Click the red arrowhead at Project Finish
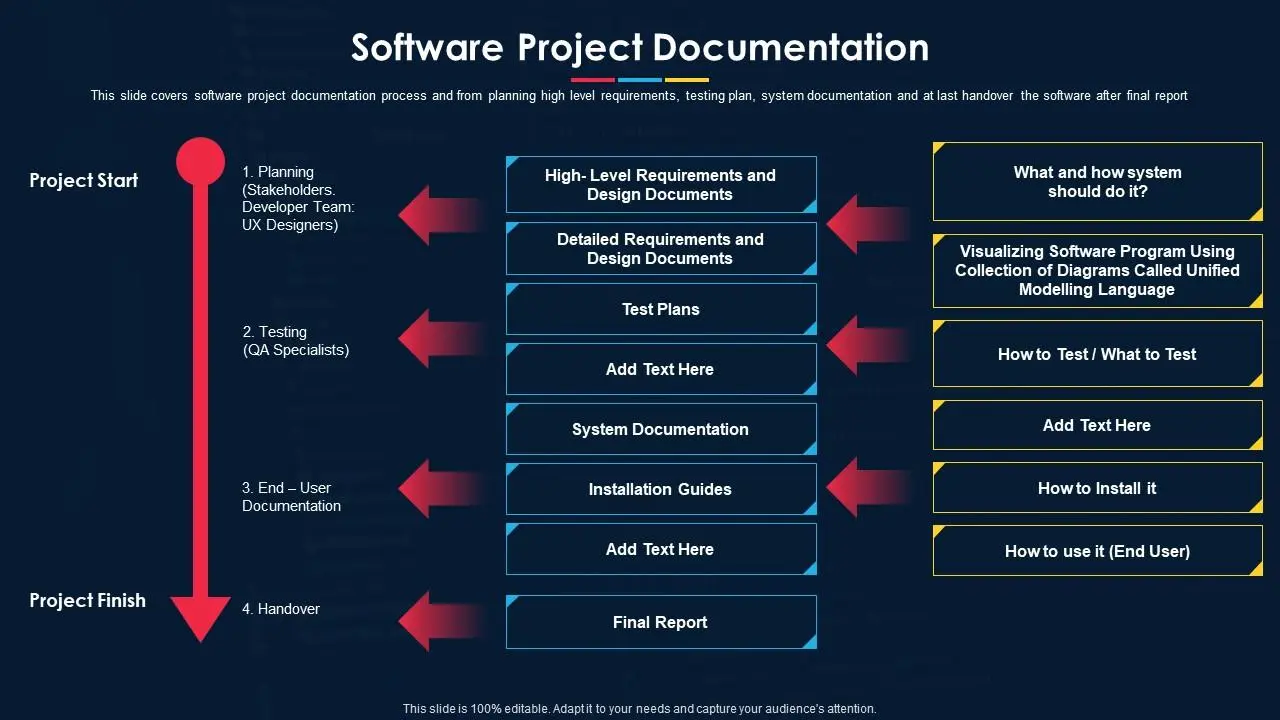This screenshot has height=720, width=1280. [x=201, y=615]
